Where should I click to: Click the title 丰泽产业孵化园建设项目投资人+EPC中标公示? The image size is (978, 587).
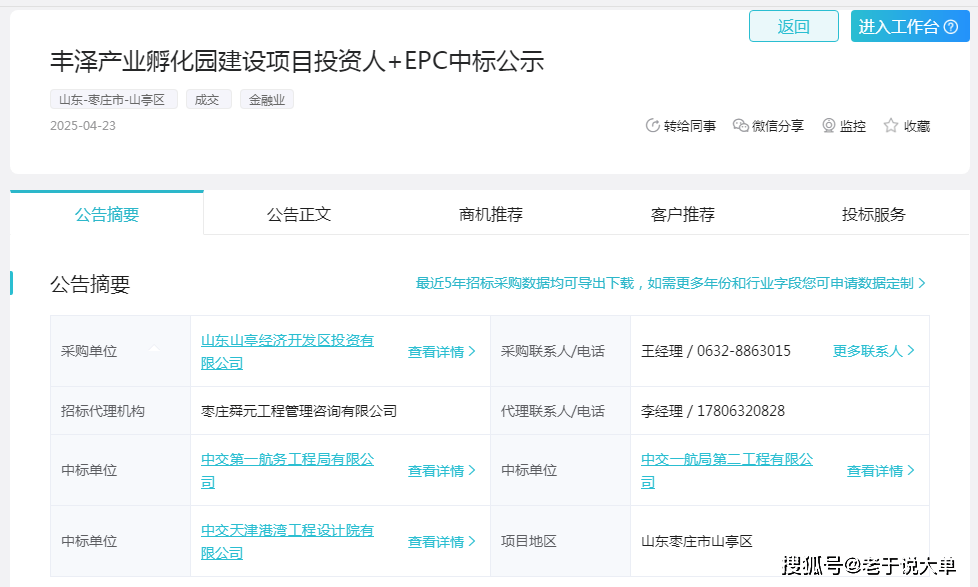[x=297, y=61]
